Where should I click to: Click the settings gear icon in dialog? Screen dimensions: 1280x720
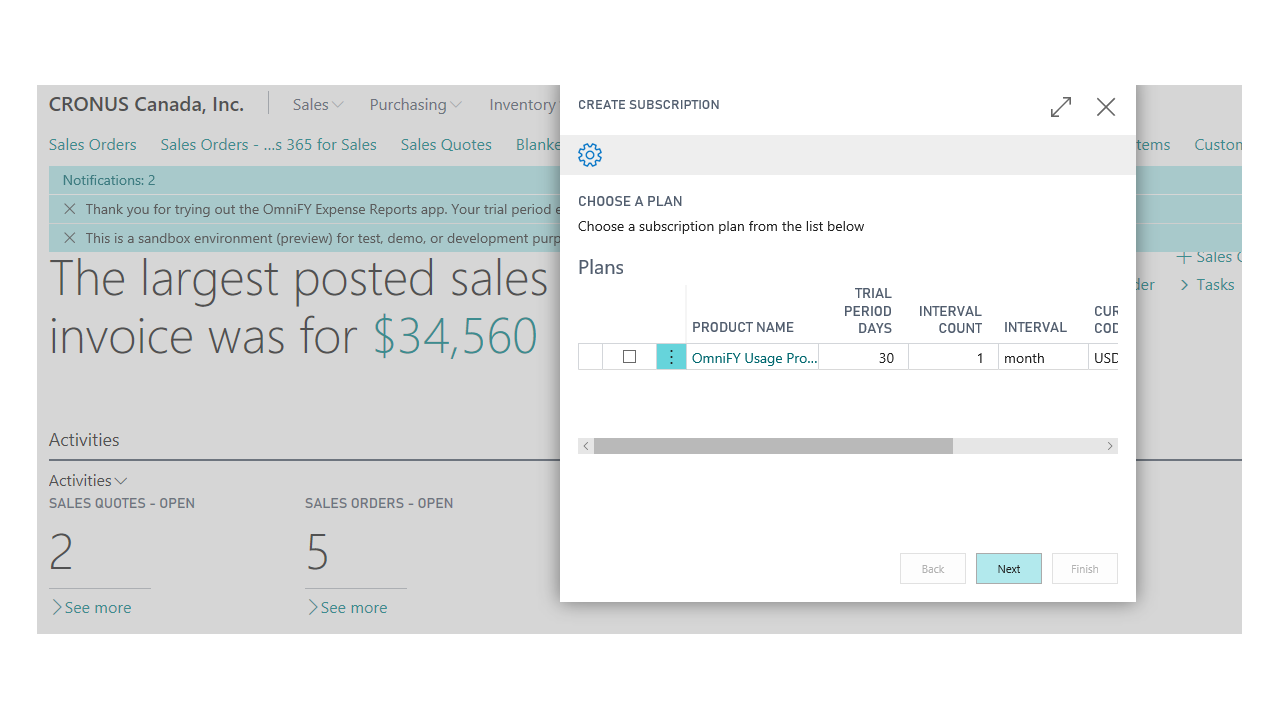coord(590,155)
